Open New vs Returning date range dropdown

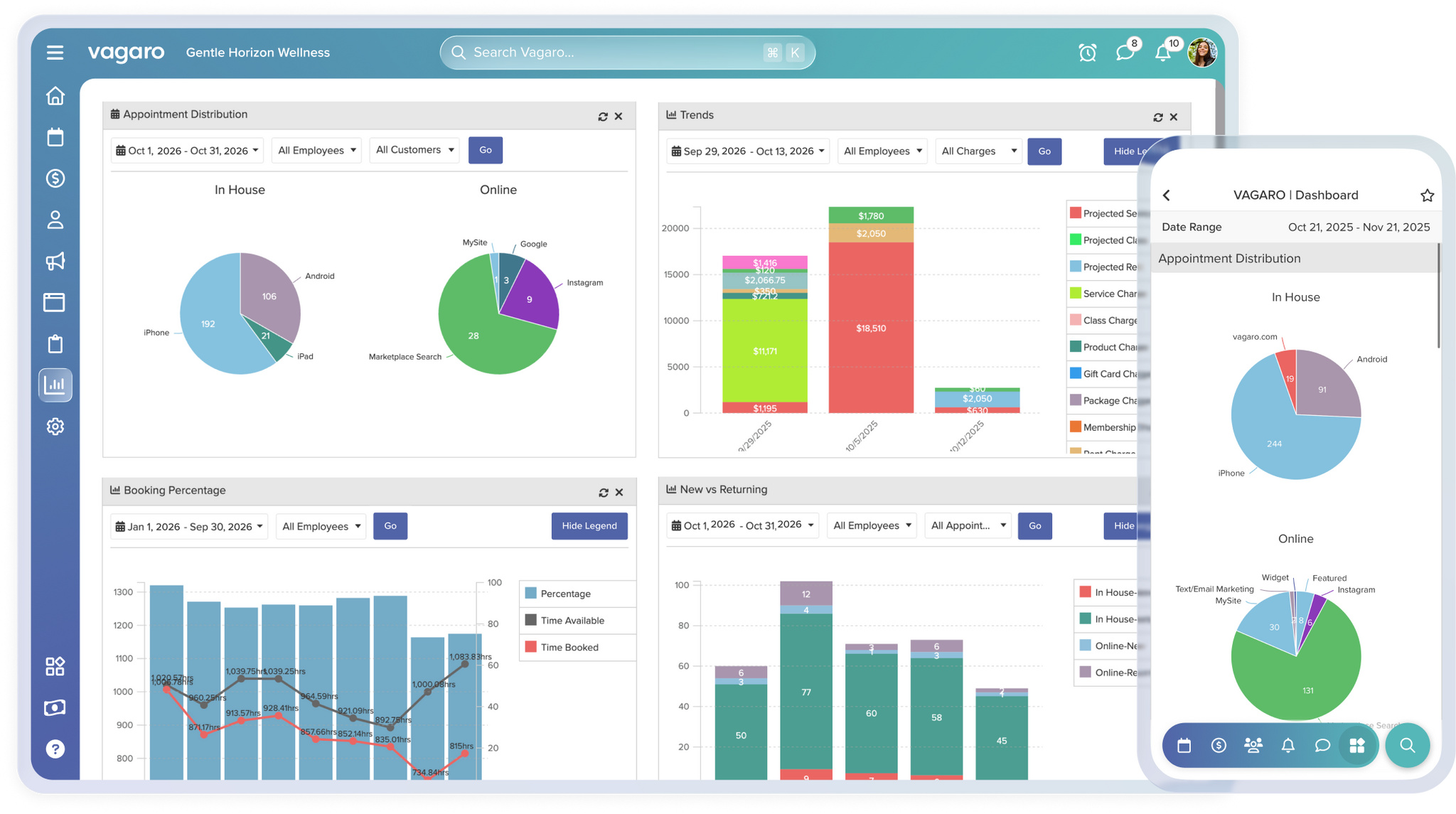pyautogui.click(x=742, y=526)
